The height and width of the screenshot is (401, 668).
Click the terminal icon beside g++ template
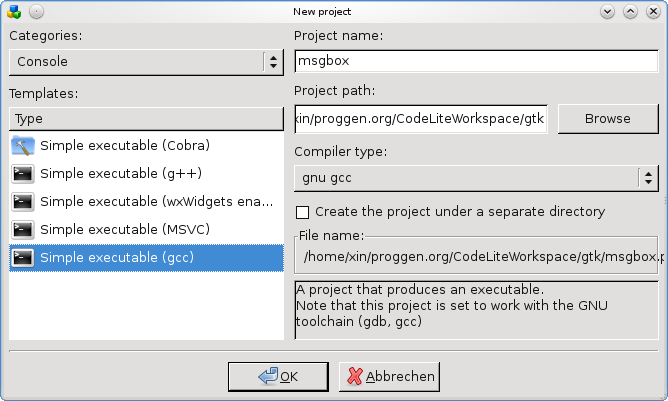[22, 174]
